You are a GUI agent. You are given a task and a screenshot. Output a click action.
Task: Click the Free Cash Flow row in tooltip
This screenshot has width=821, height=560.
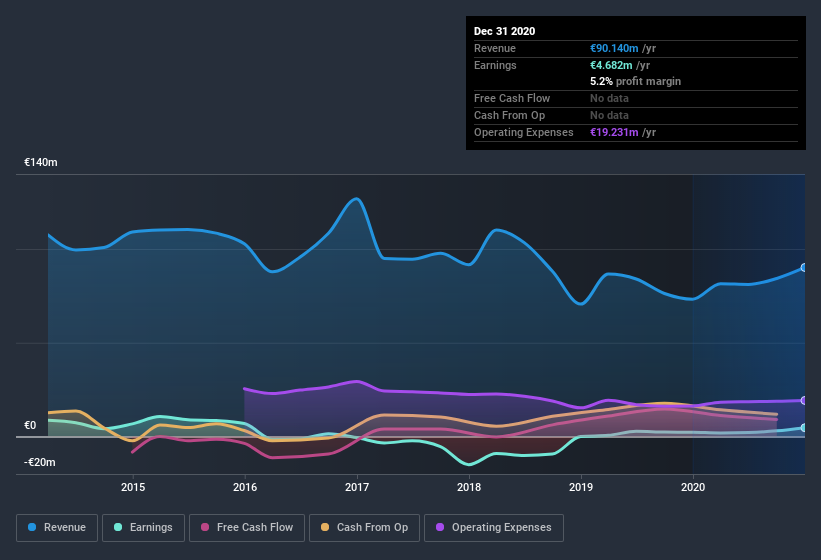coord(636,98)
